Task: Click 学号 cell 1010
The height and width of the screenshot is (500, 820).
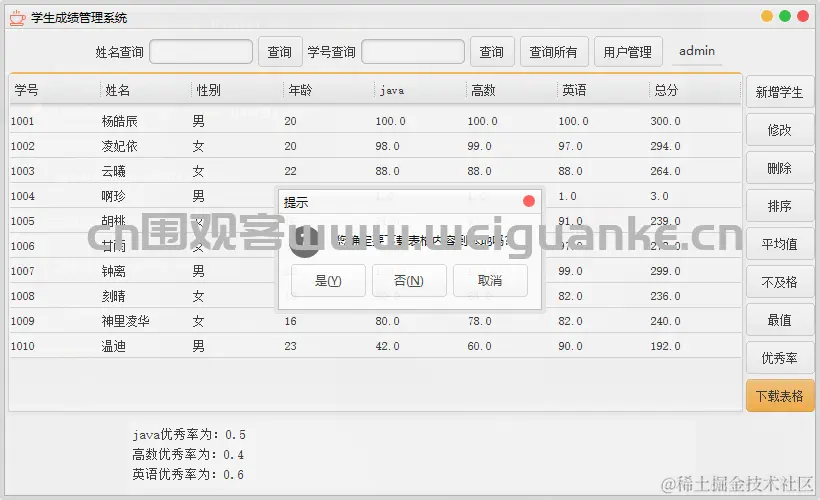Action: (x=22, y=346)
